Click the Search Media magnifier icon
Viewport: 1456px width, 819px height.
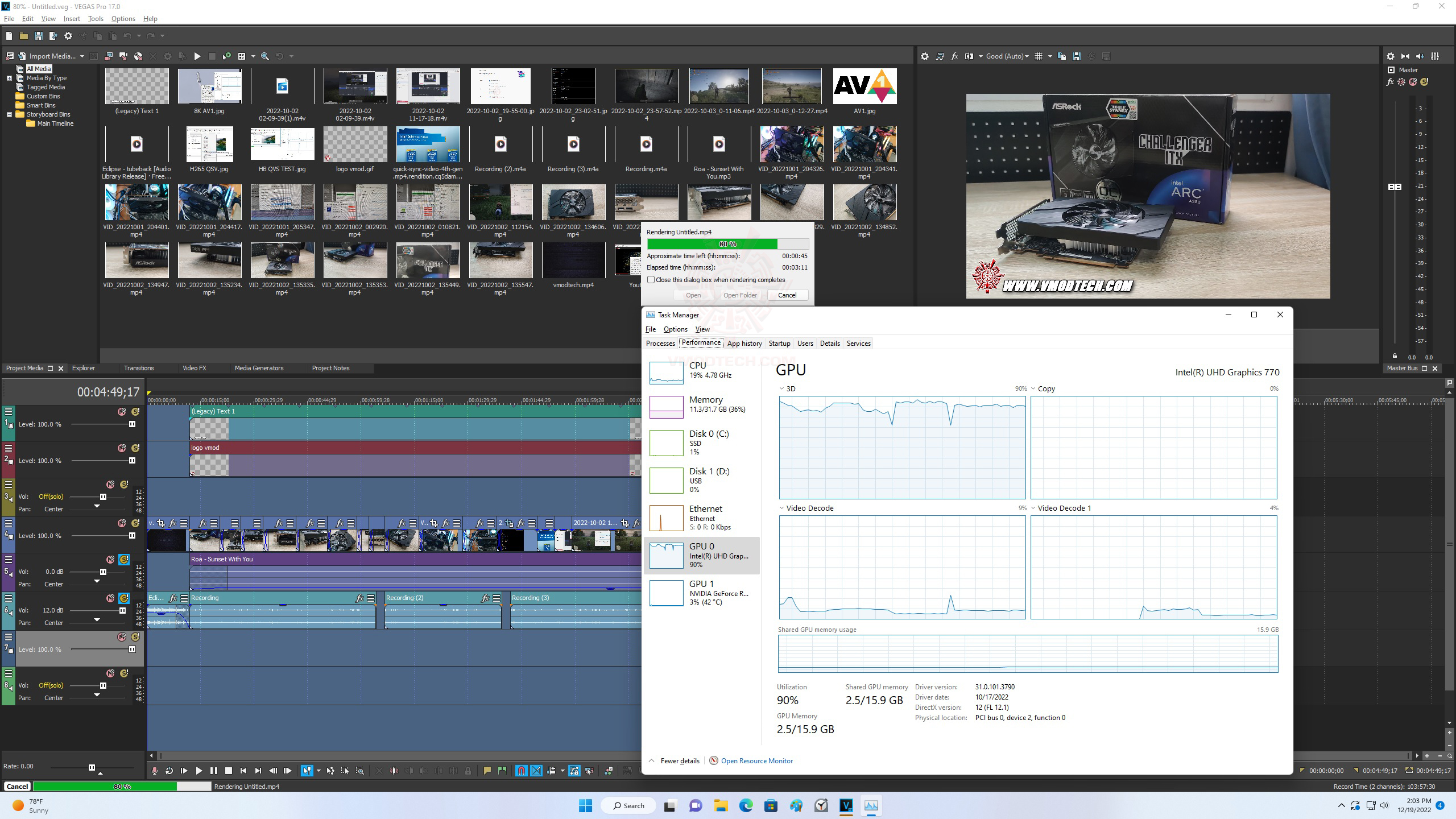click(x=265, y=56)
